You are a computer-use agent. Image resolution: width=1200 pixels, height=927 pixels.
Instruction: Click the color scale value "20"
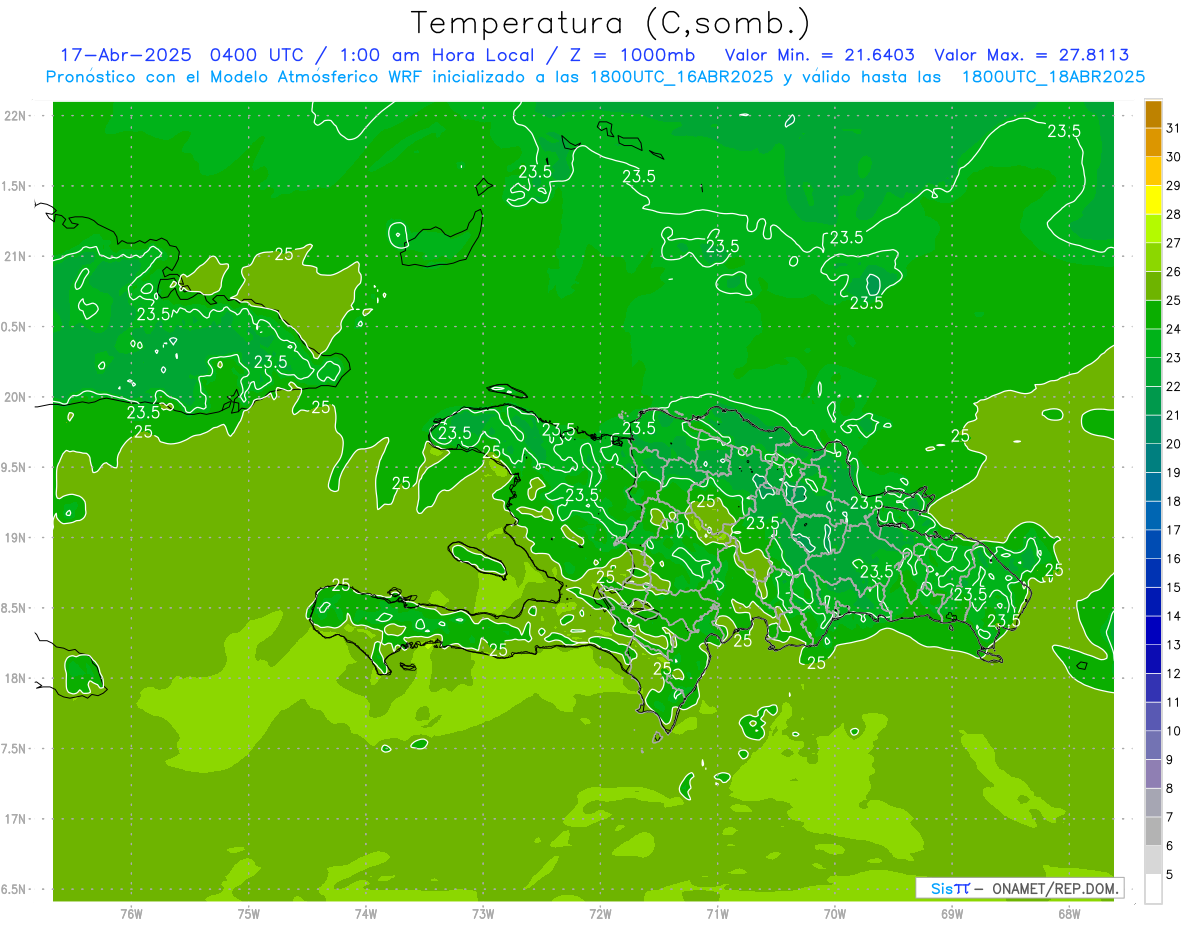coord(1174,443)
